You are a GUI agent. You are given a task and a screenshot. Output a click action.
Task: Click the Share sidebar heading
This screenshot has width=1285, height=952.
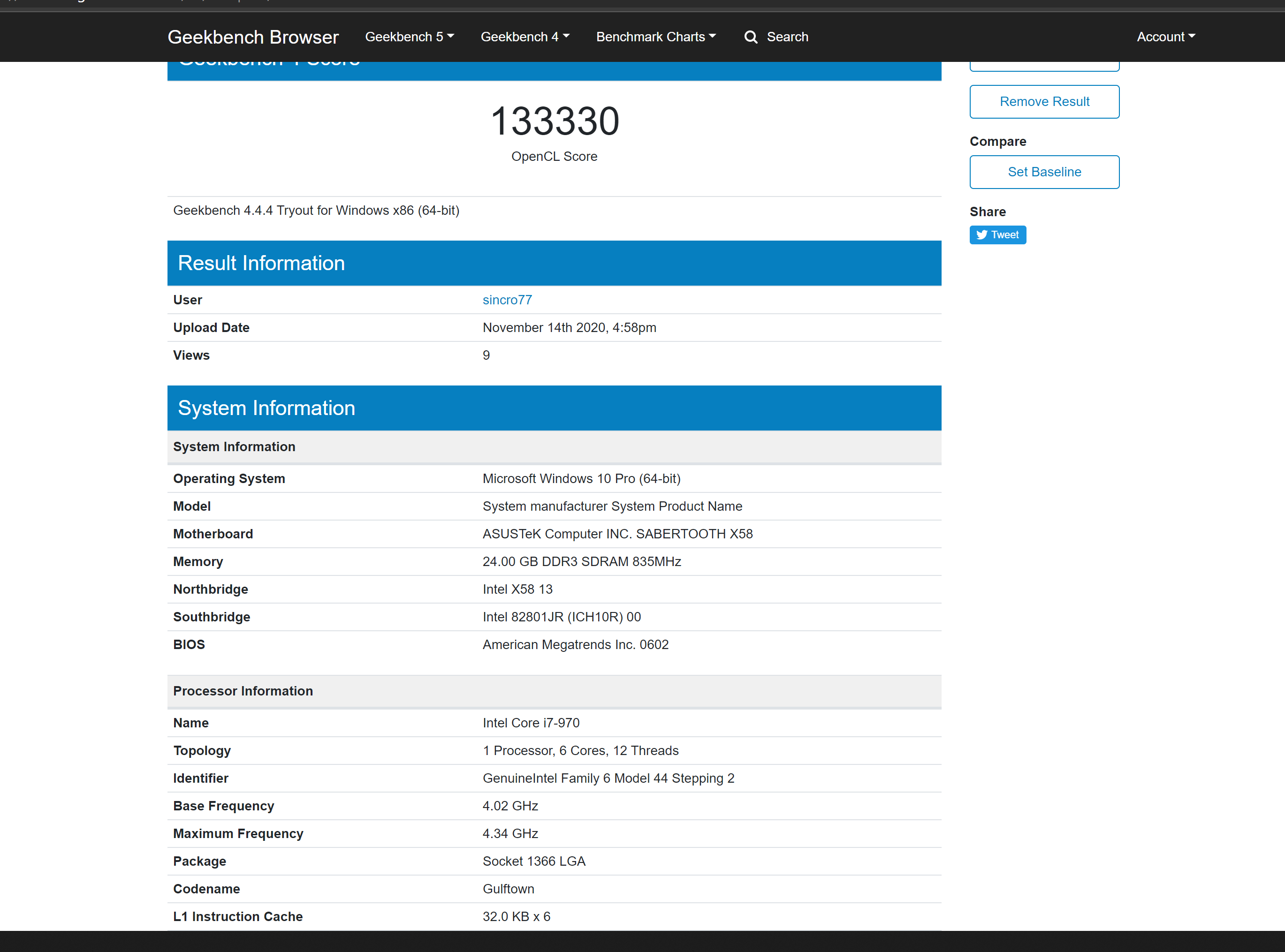tap(988, 212)
